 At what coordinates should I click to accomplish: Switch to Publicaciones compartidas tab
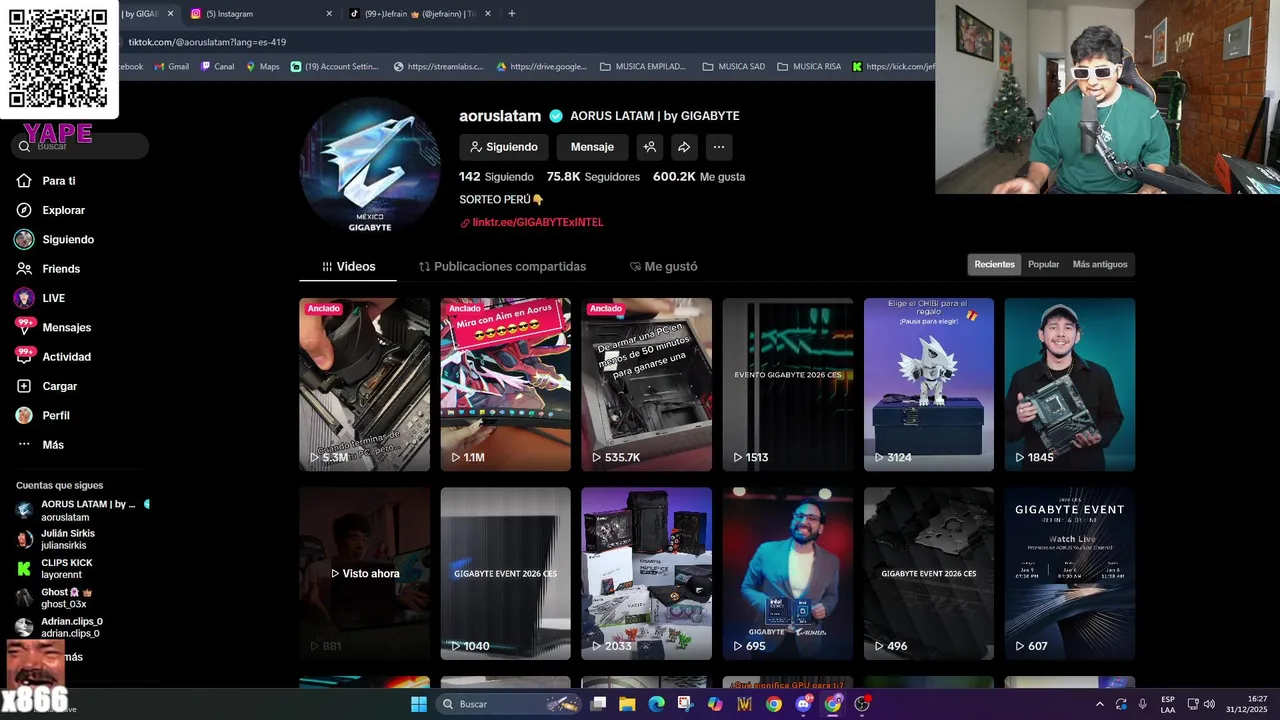pos(502,267)
